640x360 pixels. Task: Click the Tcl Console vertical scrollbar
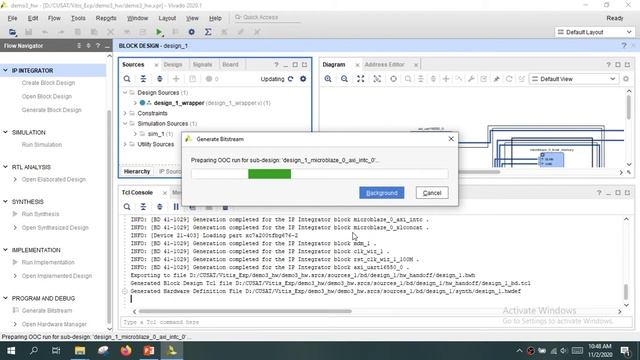(x=626, y=291)
